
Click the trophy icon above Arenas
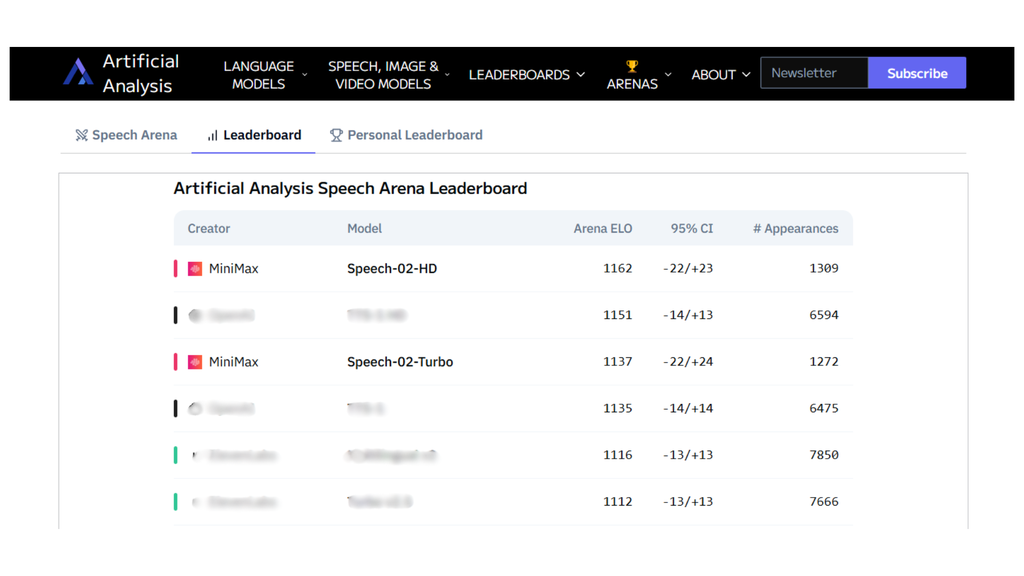632,65
